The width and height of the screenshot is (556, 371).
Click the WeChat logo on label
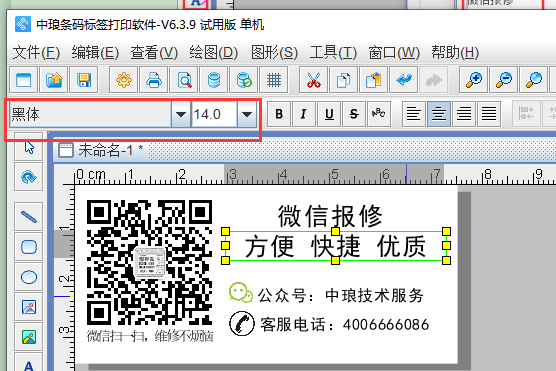coord(241,293)
